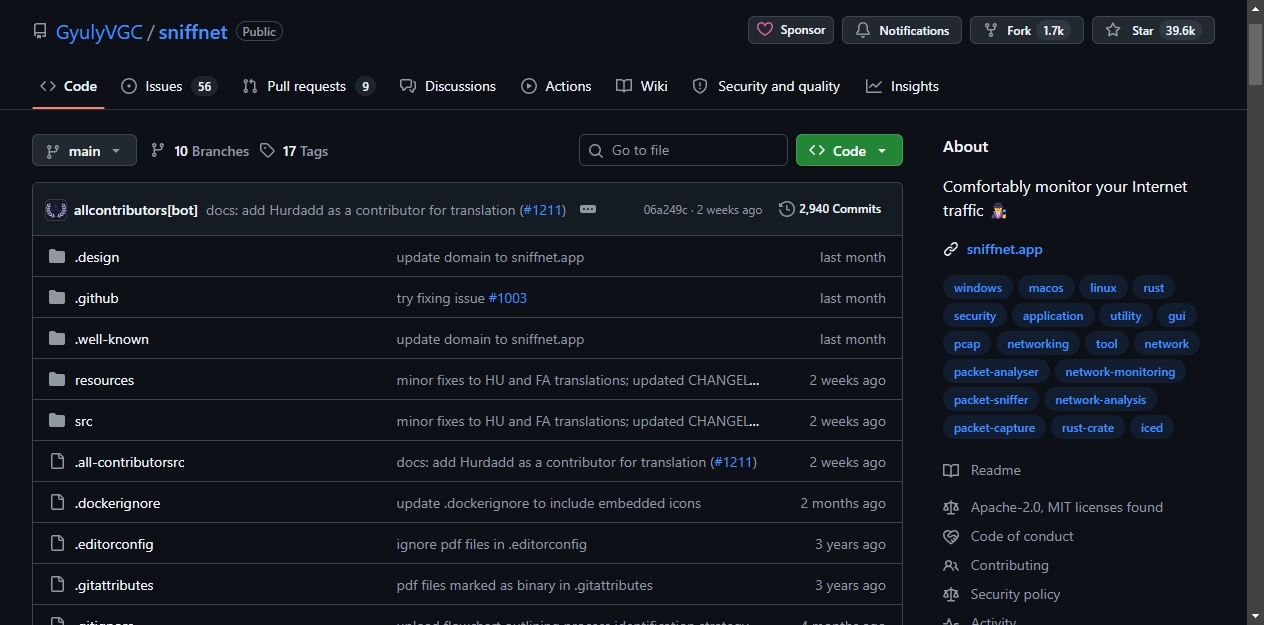Select the macos topic tag

[x=1046, y=287]
